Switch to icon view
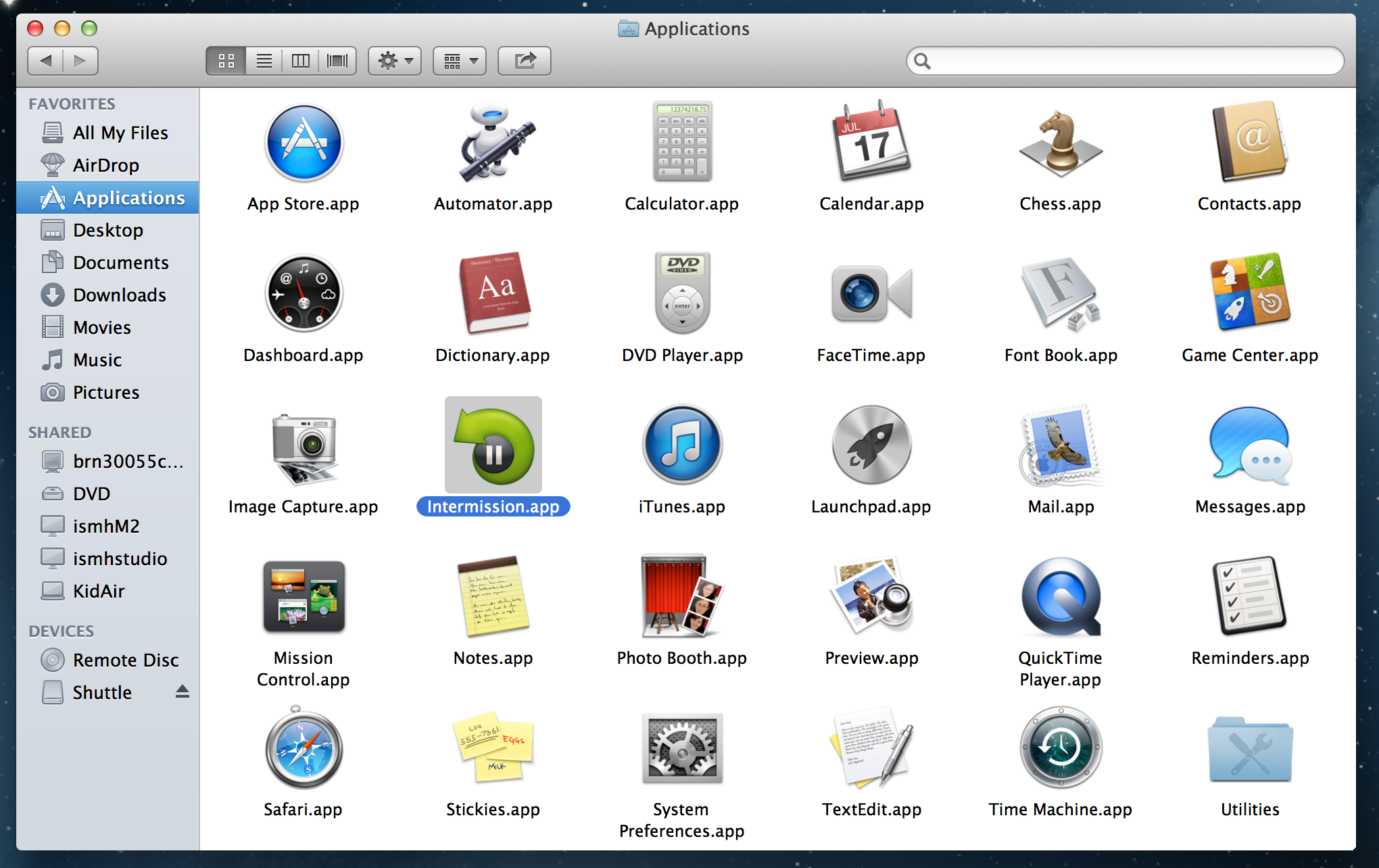The width and height of the screenshot is (1379, 868). 226,61
